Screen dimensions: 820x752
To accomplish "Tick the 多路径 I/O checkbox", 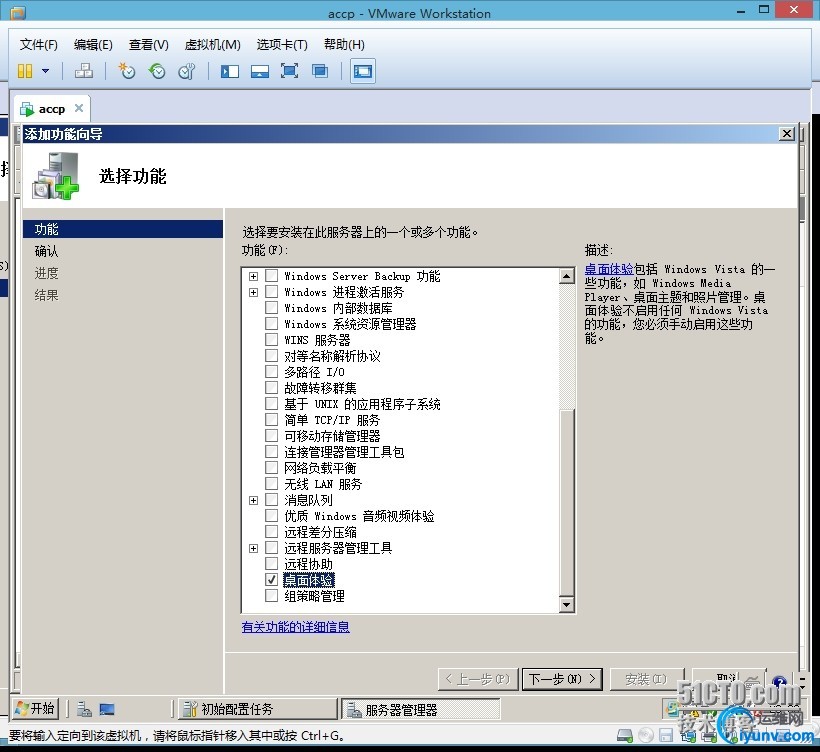I will click(271, 372).
